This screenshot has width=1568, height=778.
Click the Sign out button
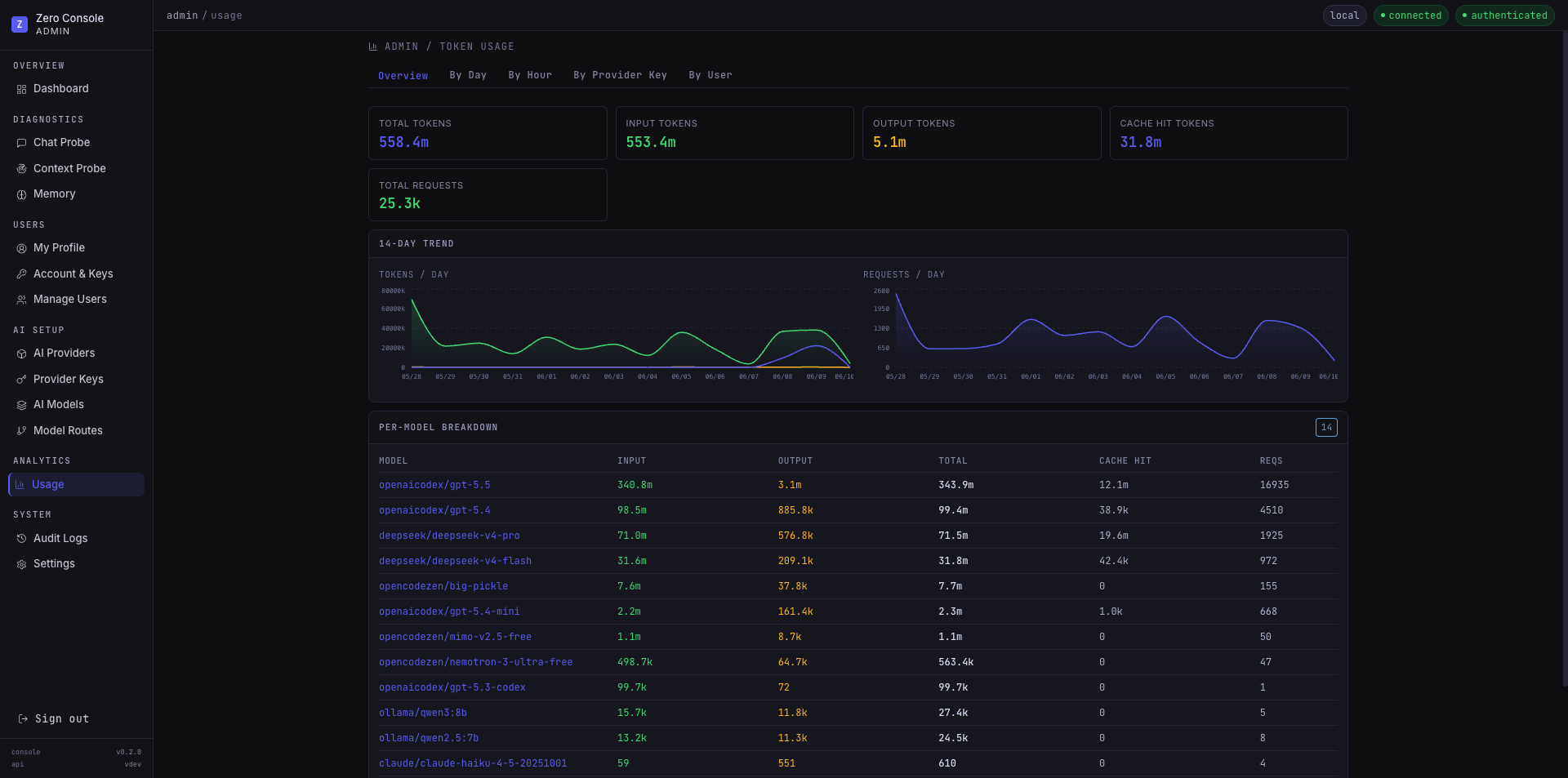(x=54, y=719)
